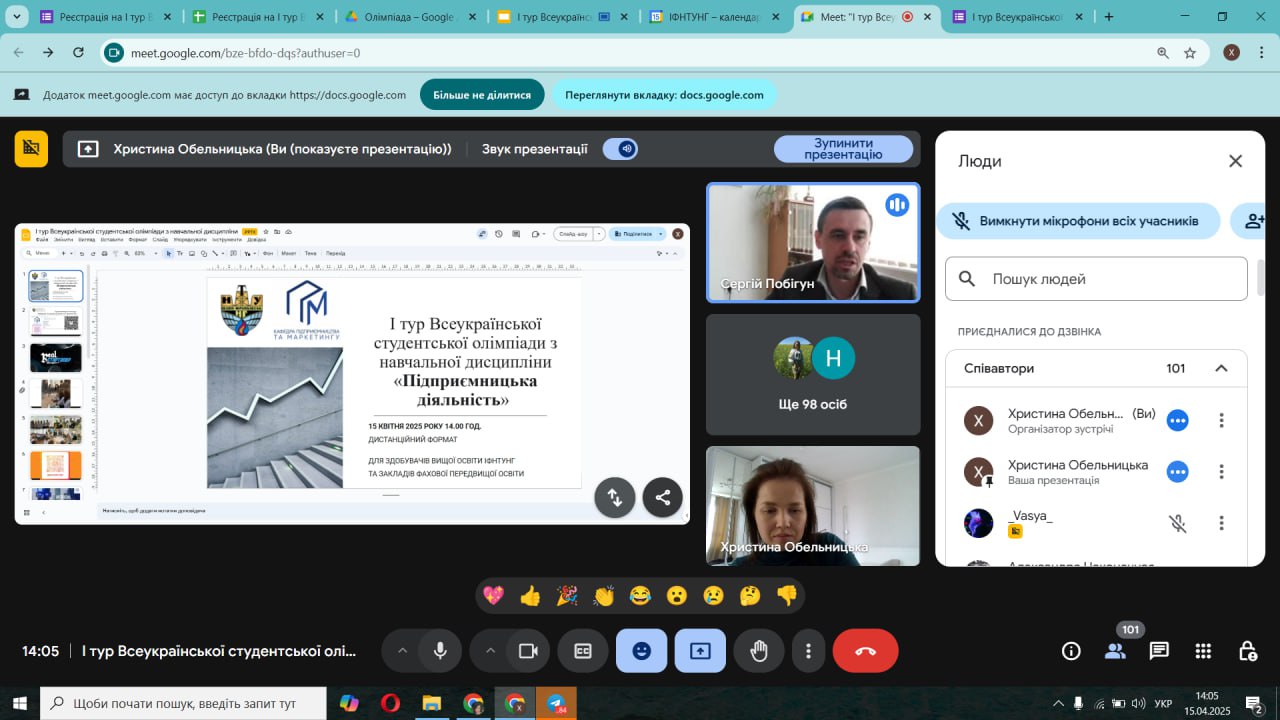Send laughing with tears reaction
This screenshot has height=720, width=1280.
coord(640,596)
